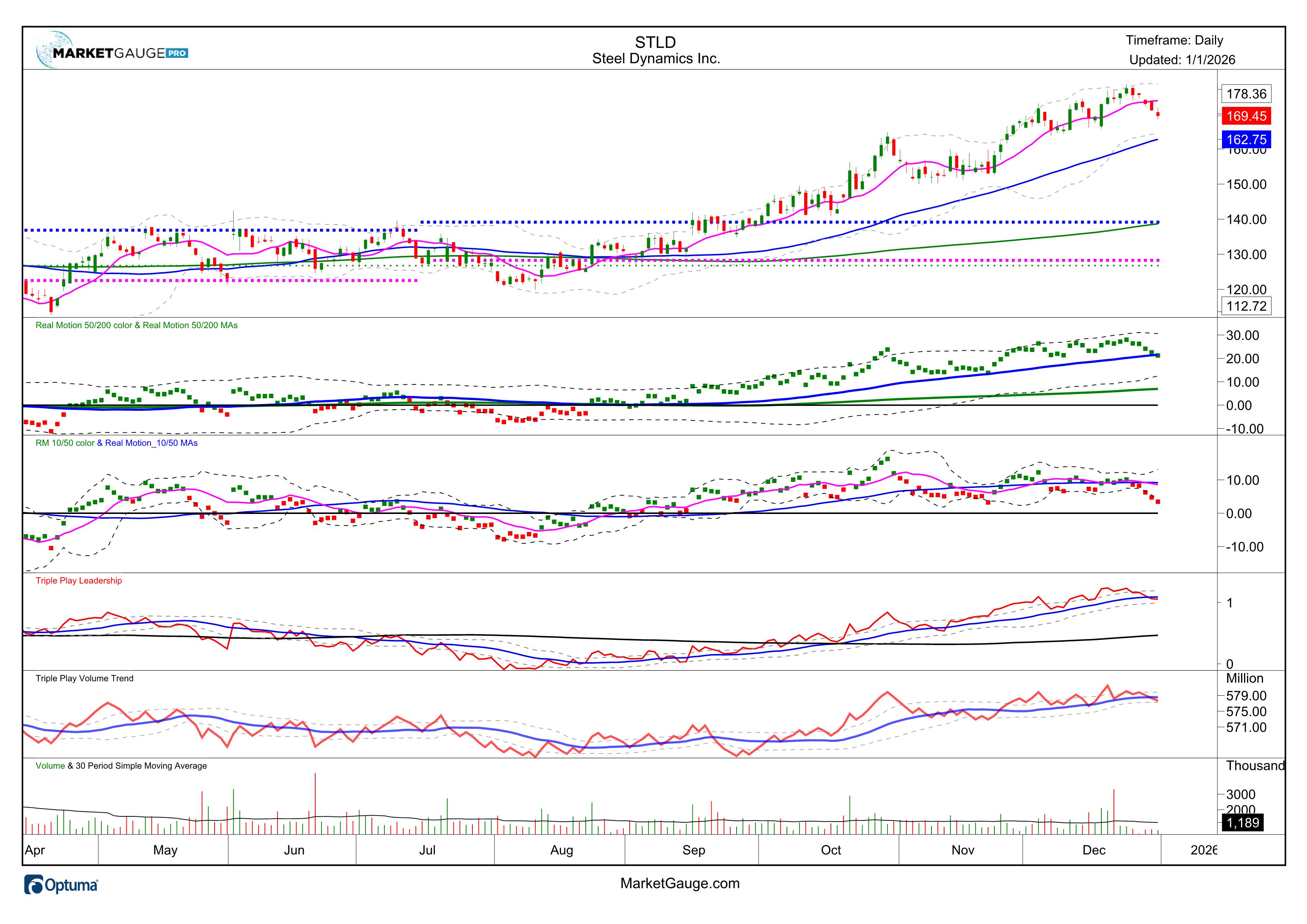Image resolution: width=1307 pixels, height=924 pixels.
Task: Click the Jul label on the time axis
Action: pos(427,850)
